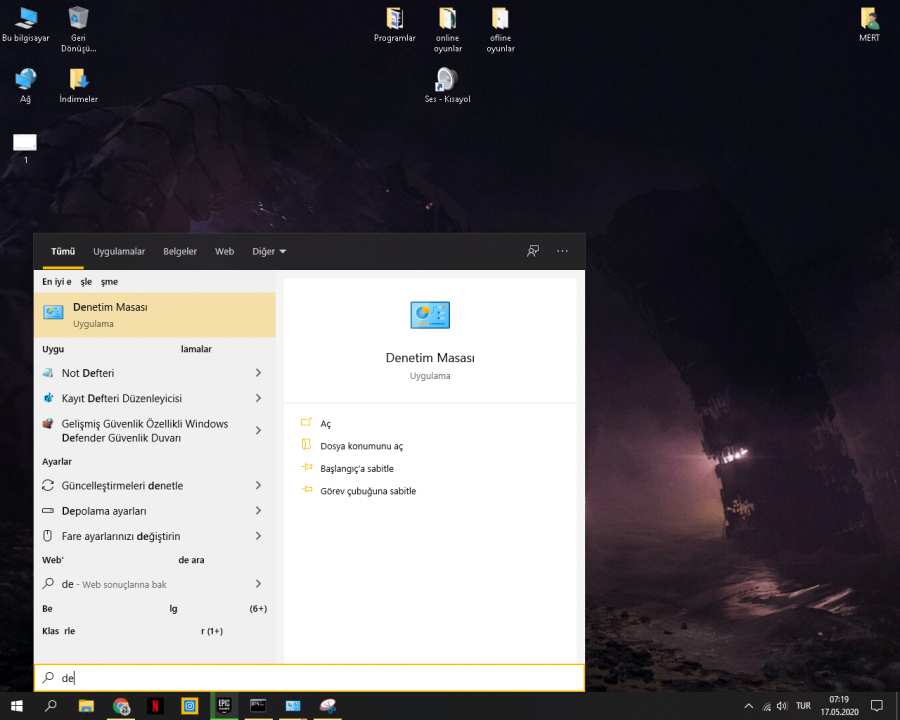Click the large Denetim Masası preview icon
The height and width of the screenshot is (720, 900).
(430, 315)
